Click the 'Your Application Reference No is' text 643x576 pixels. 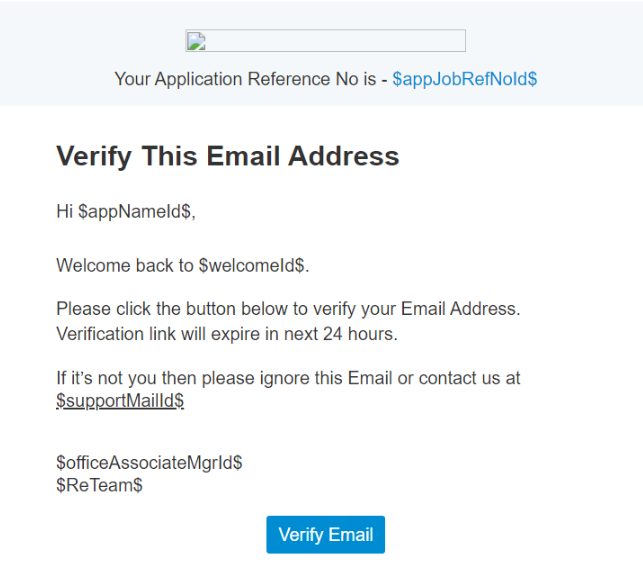pyautogui.click(x=245, y=79)
